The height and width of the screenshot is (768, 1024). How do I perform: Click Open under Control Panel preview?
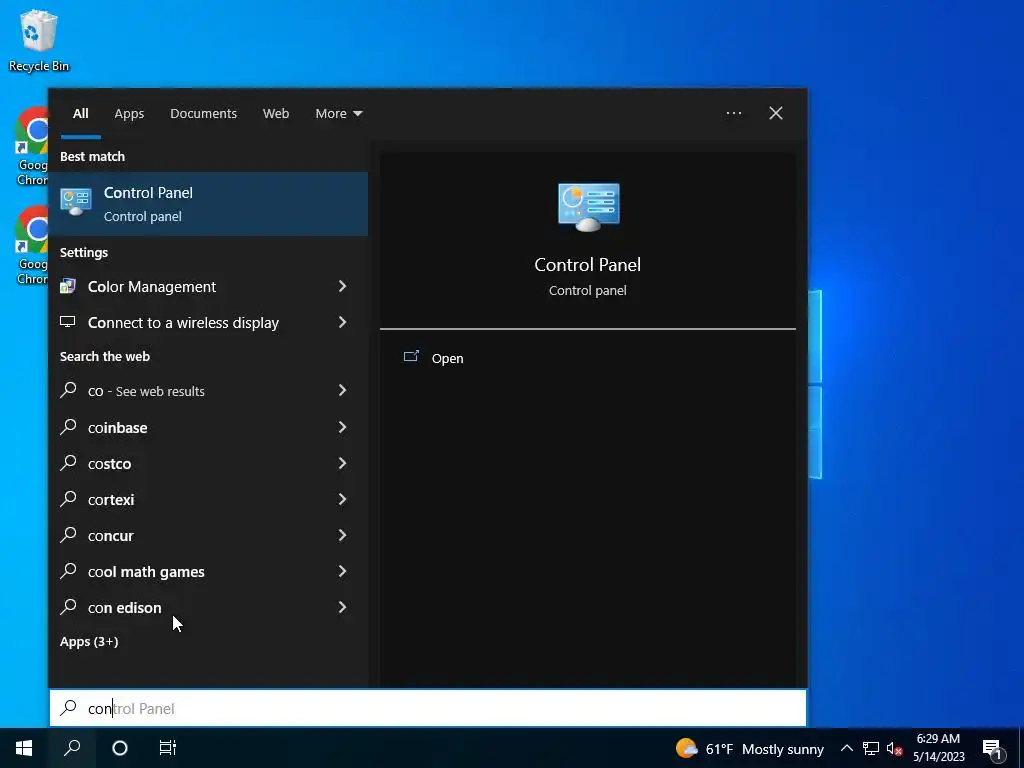click(447, 358)
